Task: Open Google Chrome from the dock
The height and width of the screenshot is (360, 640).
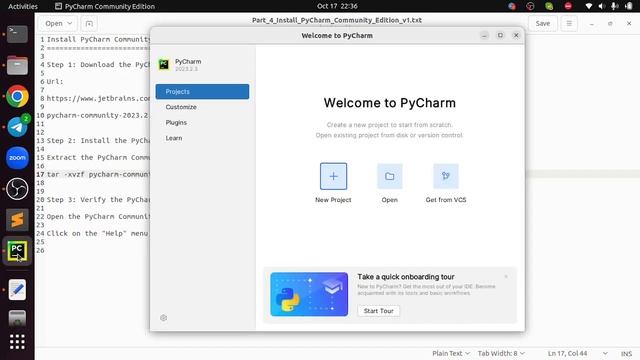Action: (17, 96)
